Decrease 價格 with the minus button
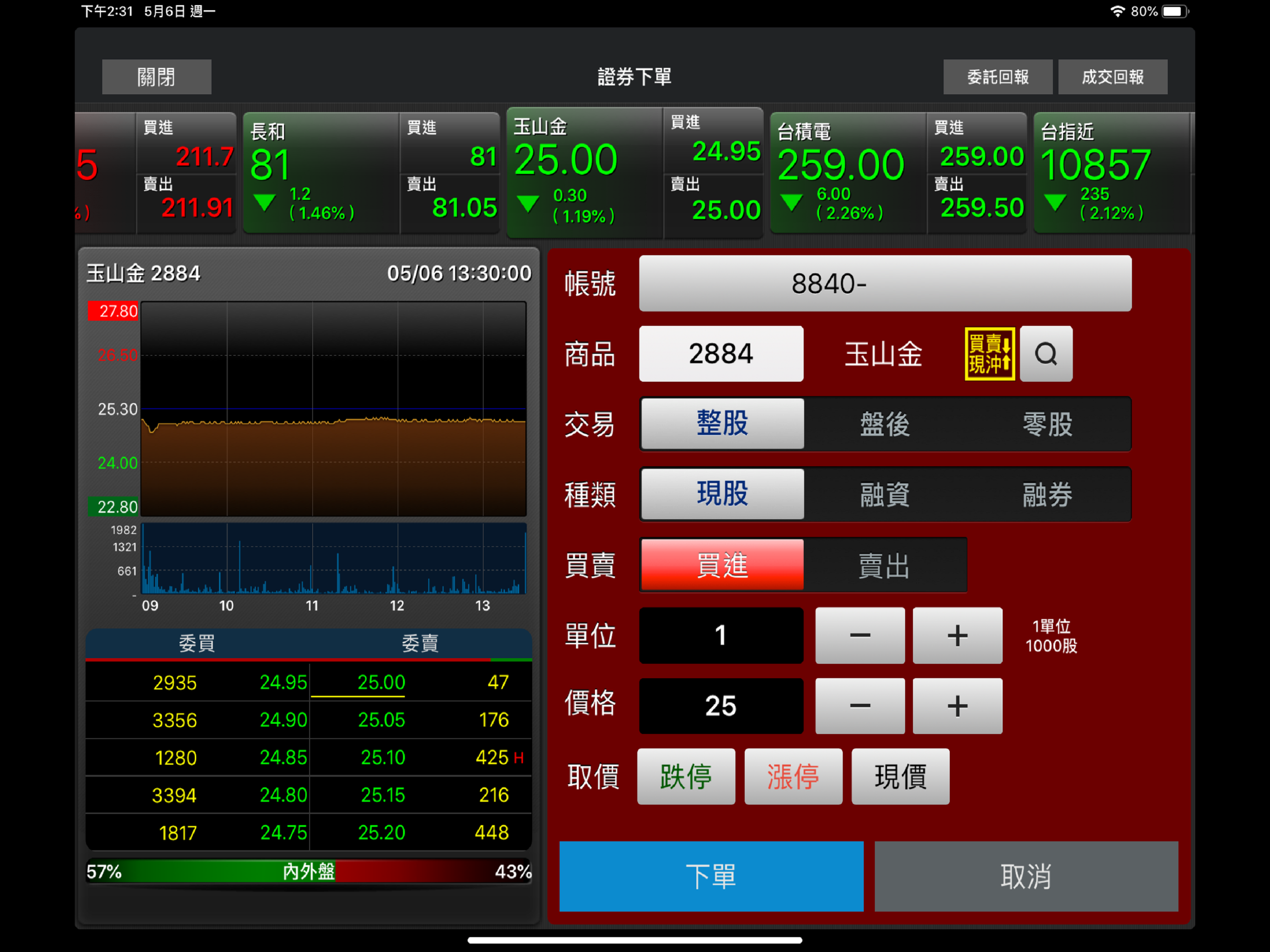Screen dimensions: 1270x952 pos(860,706)
